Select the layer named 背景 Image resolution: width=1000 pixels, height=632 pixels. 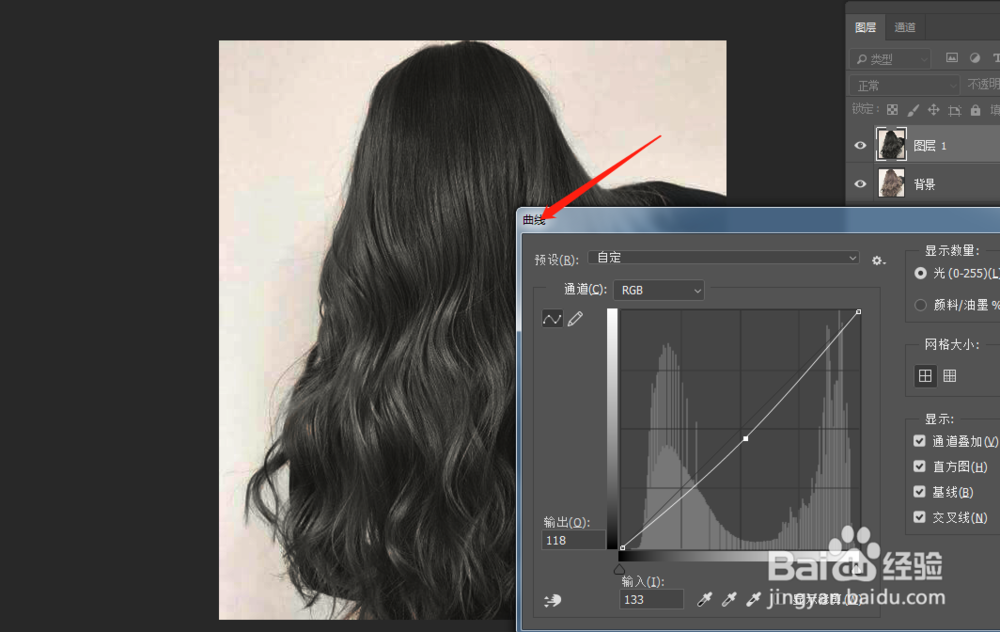tap(924, 185)
